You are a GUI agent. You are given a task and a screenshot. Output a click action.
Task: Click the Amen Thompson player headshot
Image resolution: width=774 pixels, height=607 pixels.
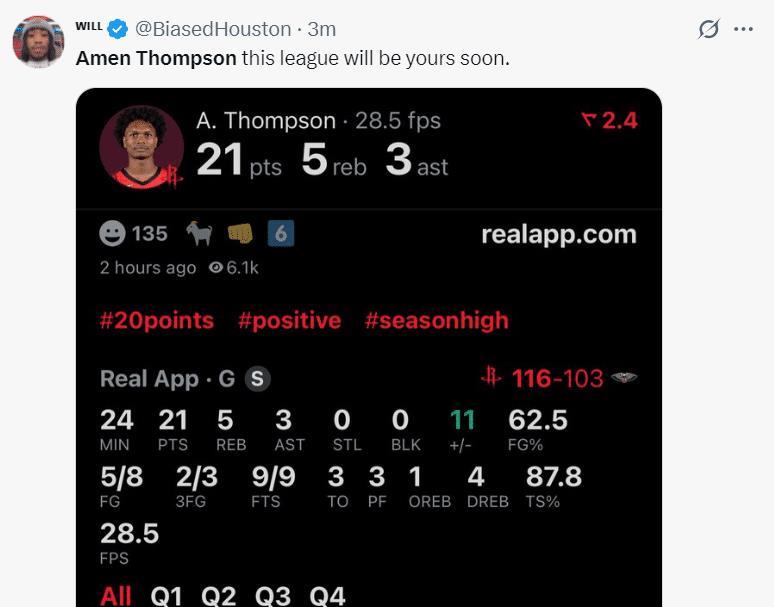pyautogui.click(x=142, y=147)
